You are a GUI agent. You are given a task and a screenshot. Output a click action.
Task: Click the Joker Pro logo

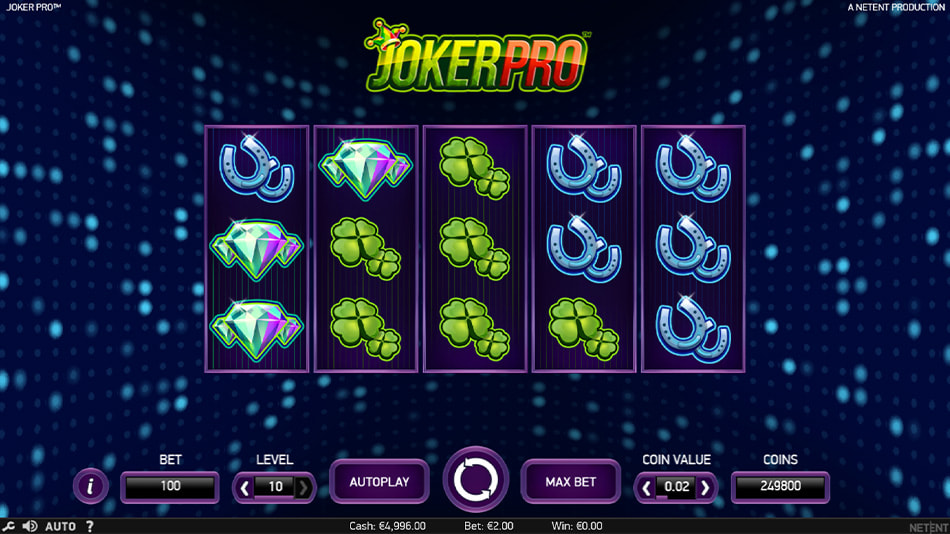click(x=476, y=56)
